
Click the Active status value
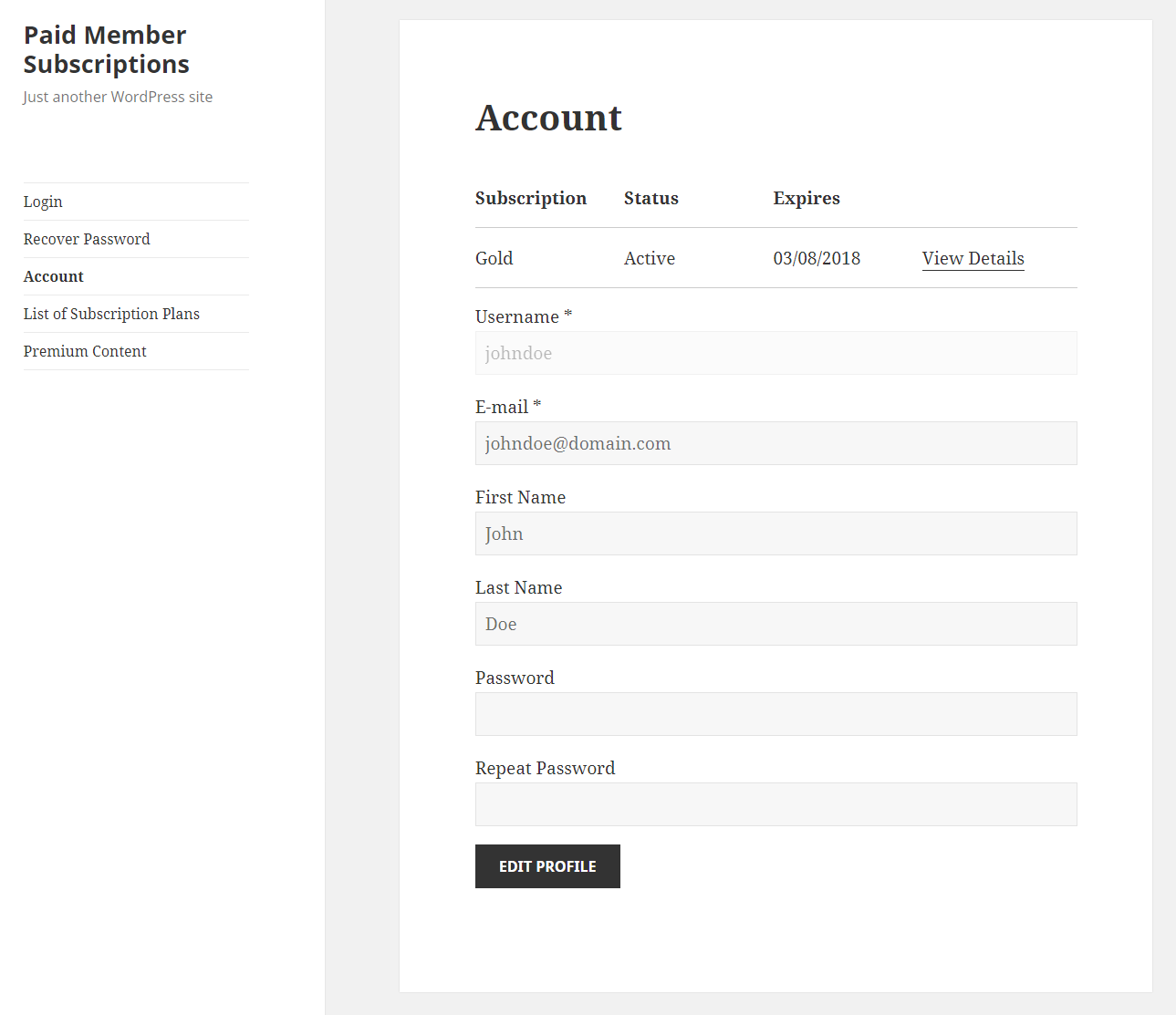tap(650, 258)
